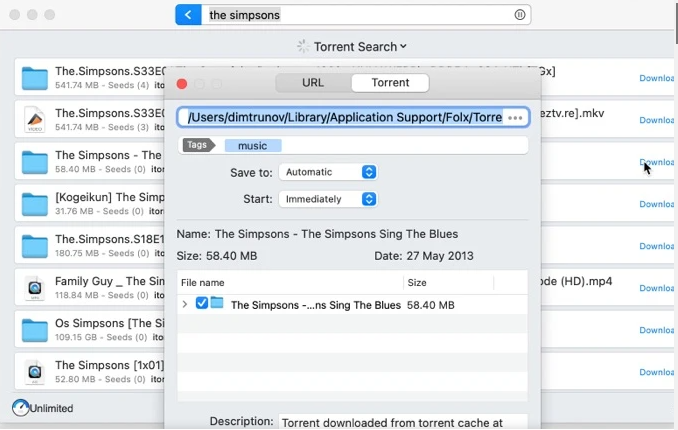Click the music tag
Image resolution: width=678 pixels, height=430 pixels.
253,146
